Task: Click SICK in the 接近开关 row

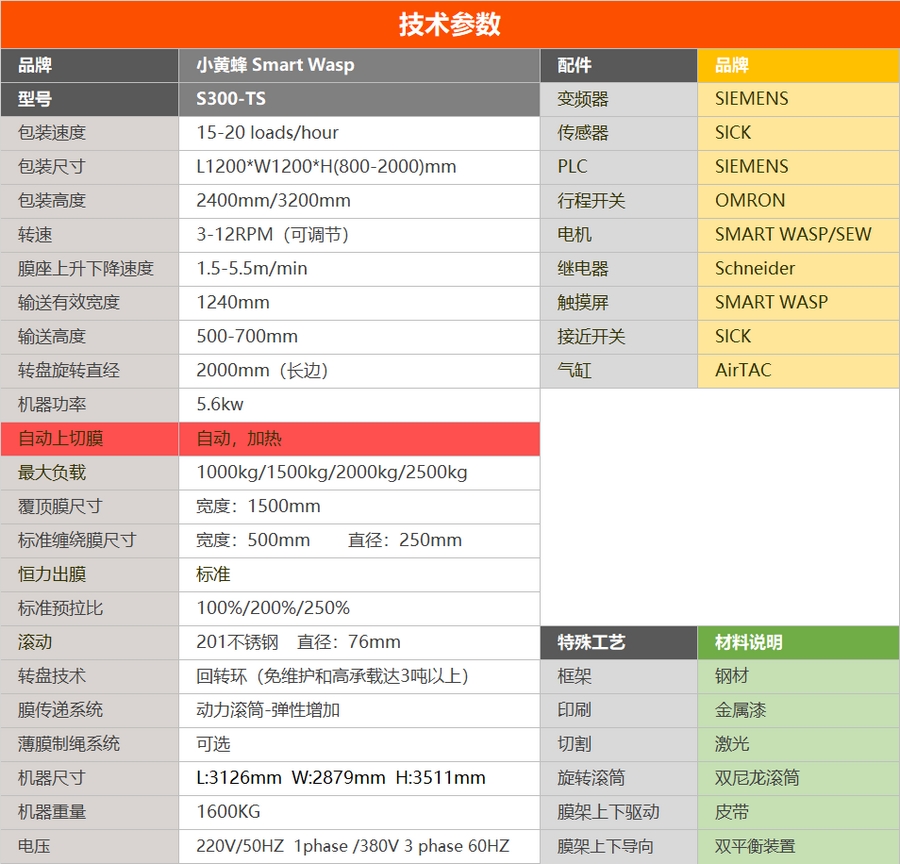Action: [798, 336]
